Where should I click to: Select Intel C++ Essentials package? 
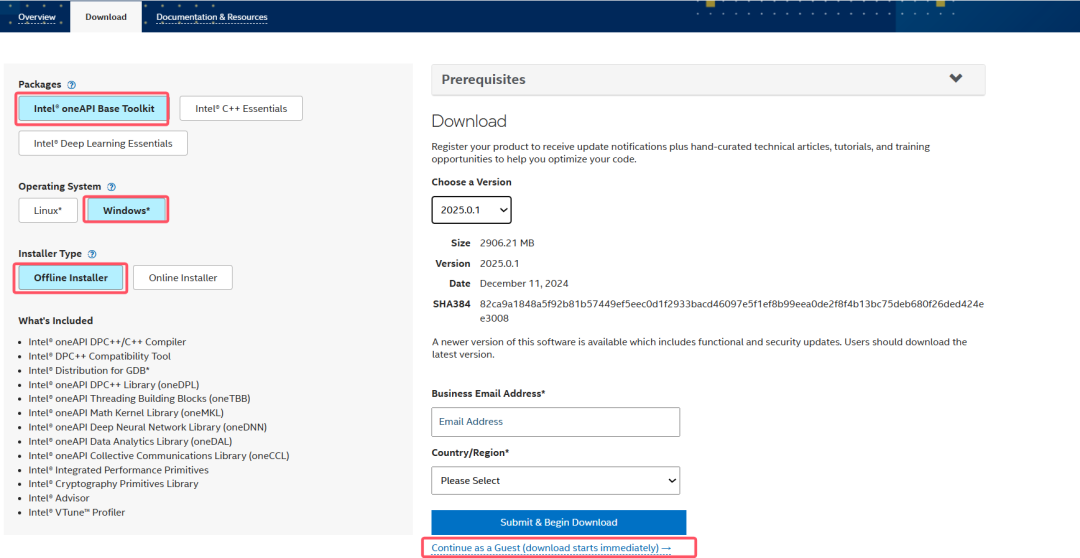[241, 109]
